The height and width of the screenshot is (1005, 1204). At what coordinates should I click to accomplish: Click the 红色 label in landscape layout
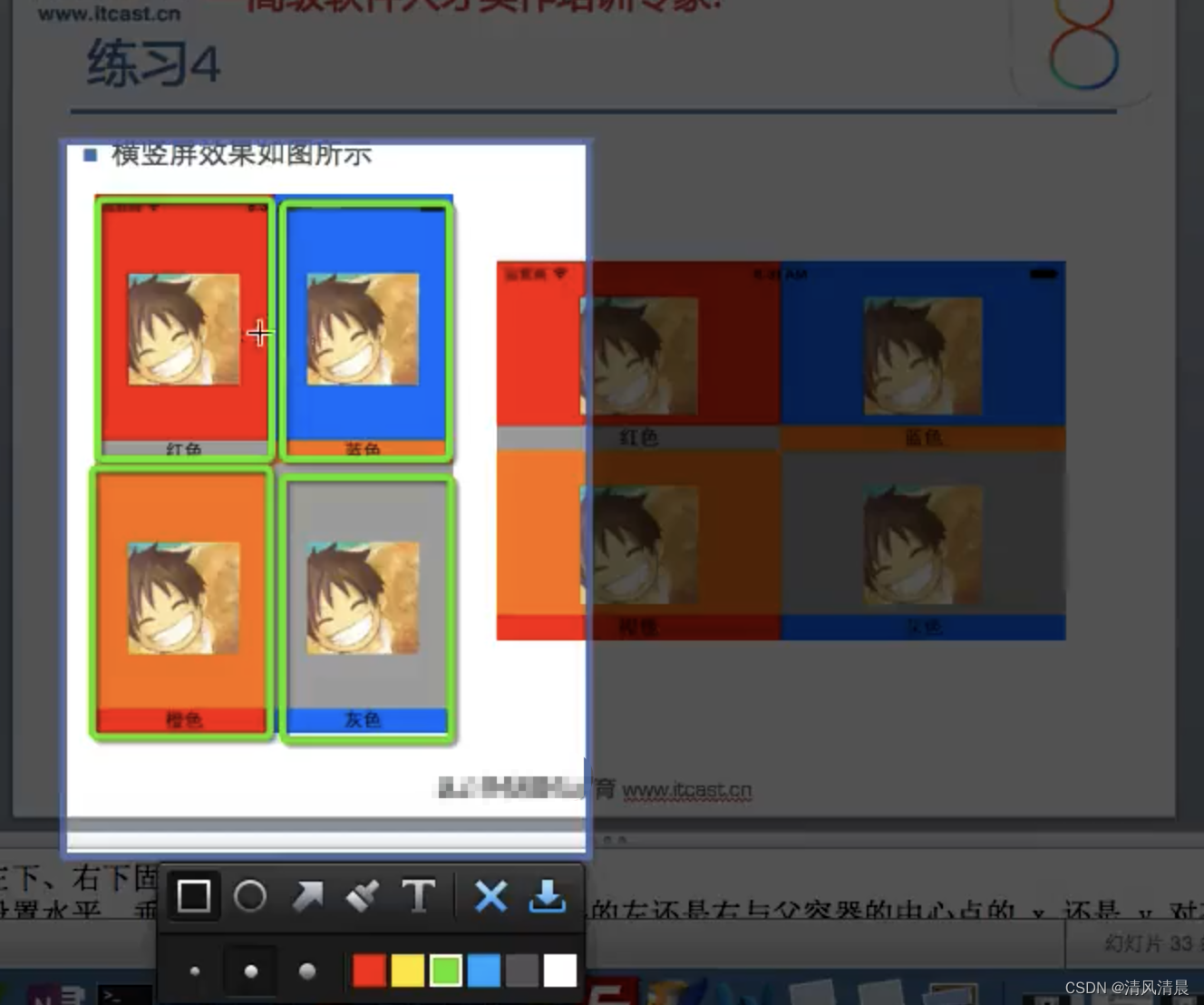(x=639, y=438)
